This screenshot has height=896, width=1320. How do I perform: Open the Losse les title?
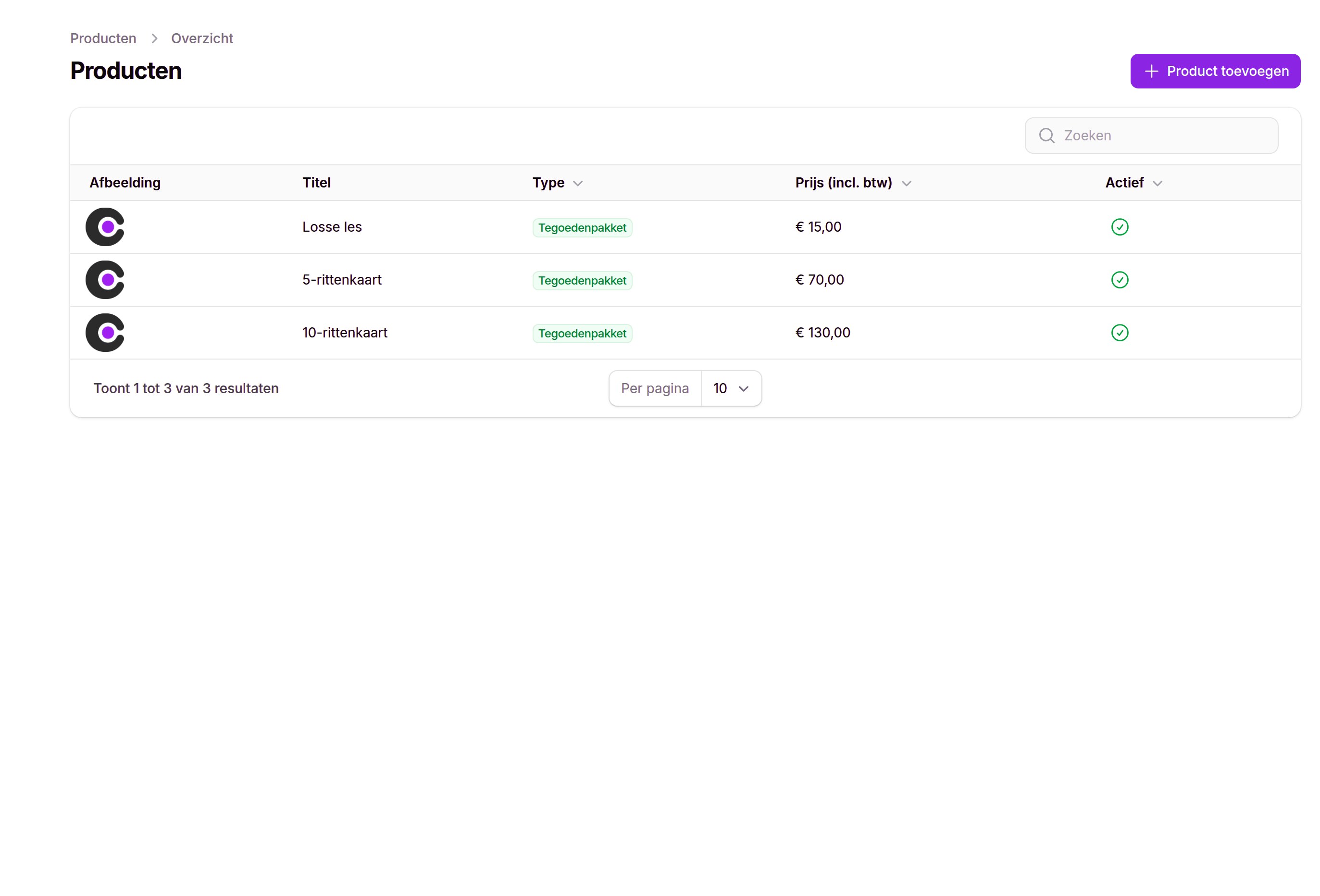point(332,227)
